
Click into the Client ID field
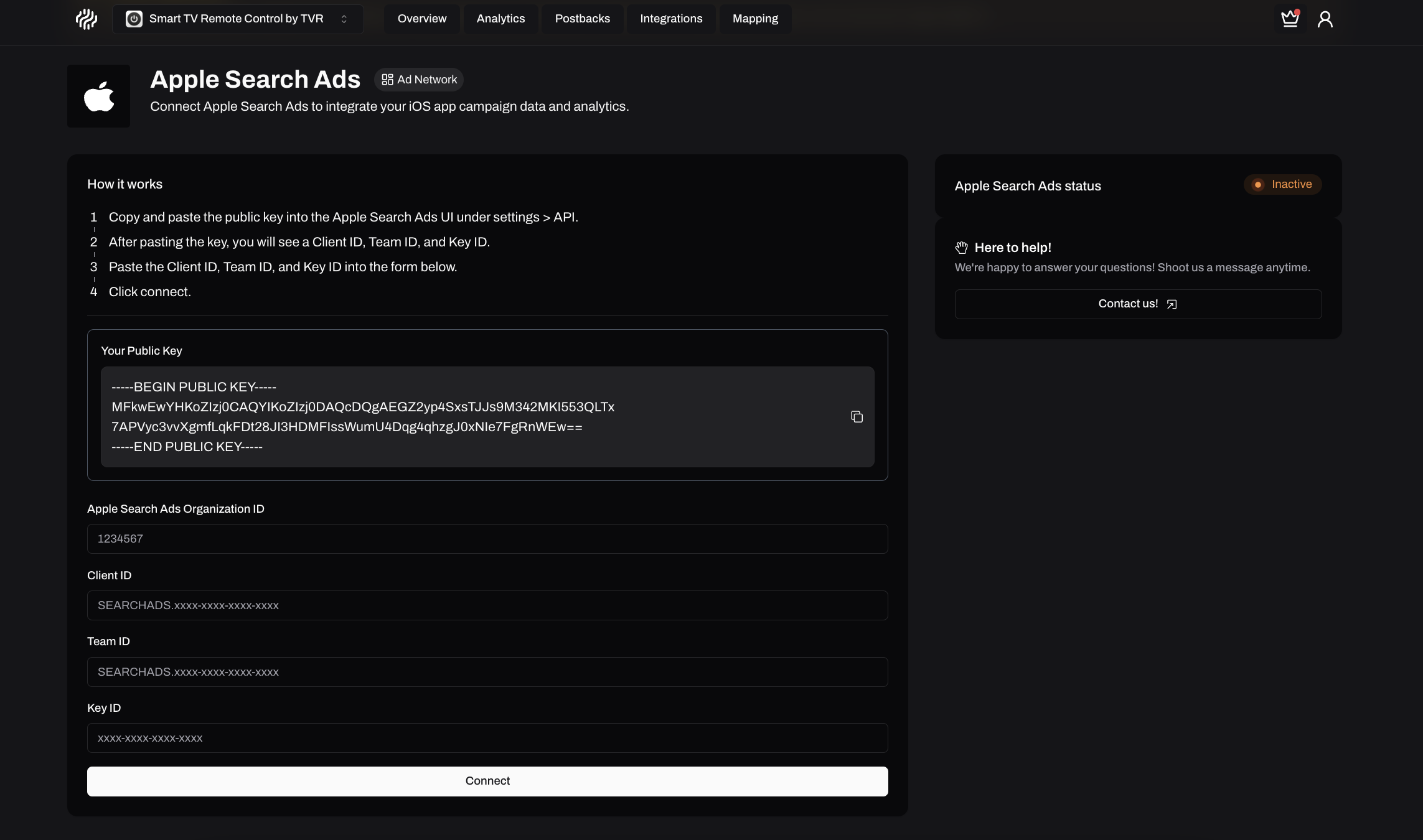point(487,605)
